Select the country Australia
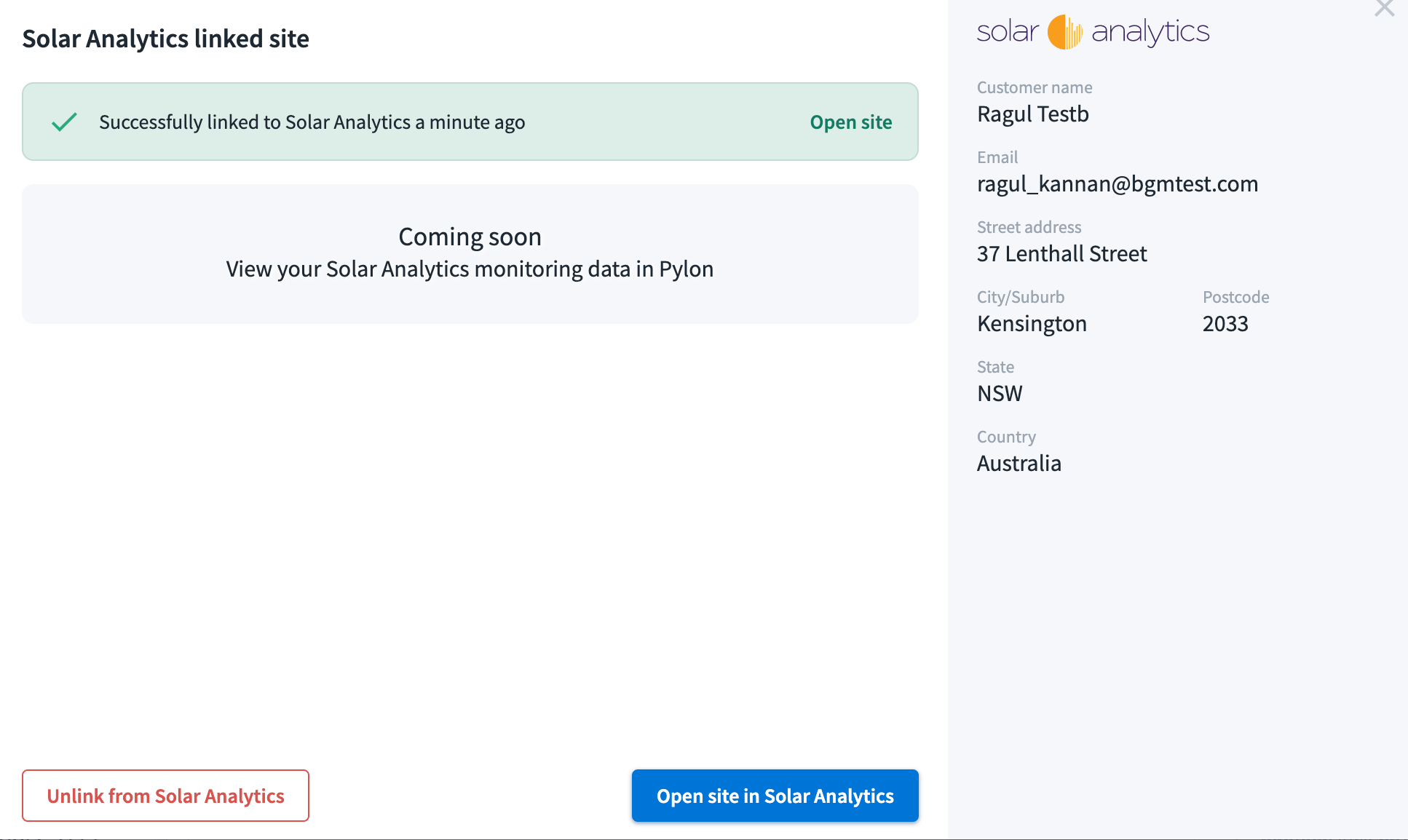 pos(1019,463)
